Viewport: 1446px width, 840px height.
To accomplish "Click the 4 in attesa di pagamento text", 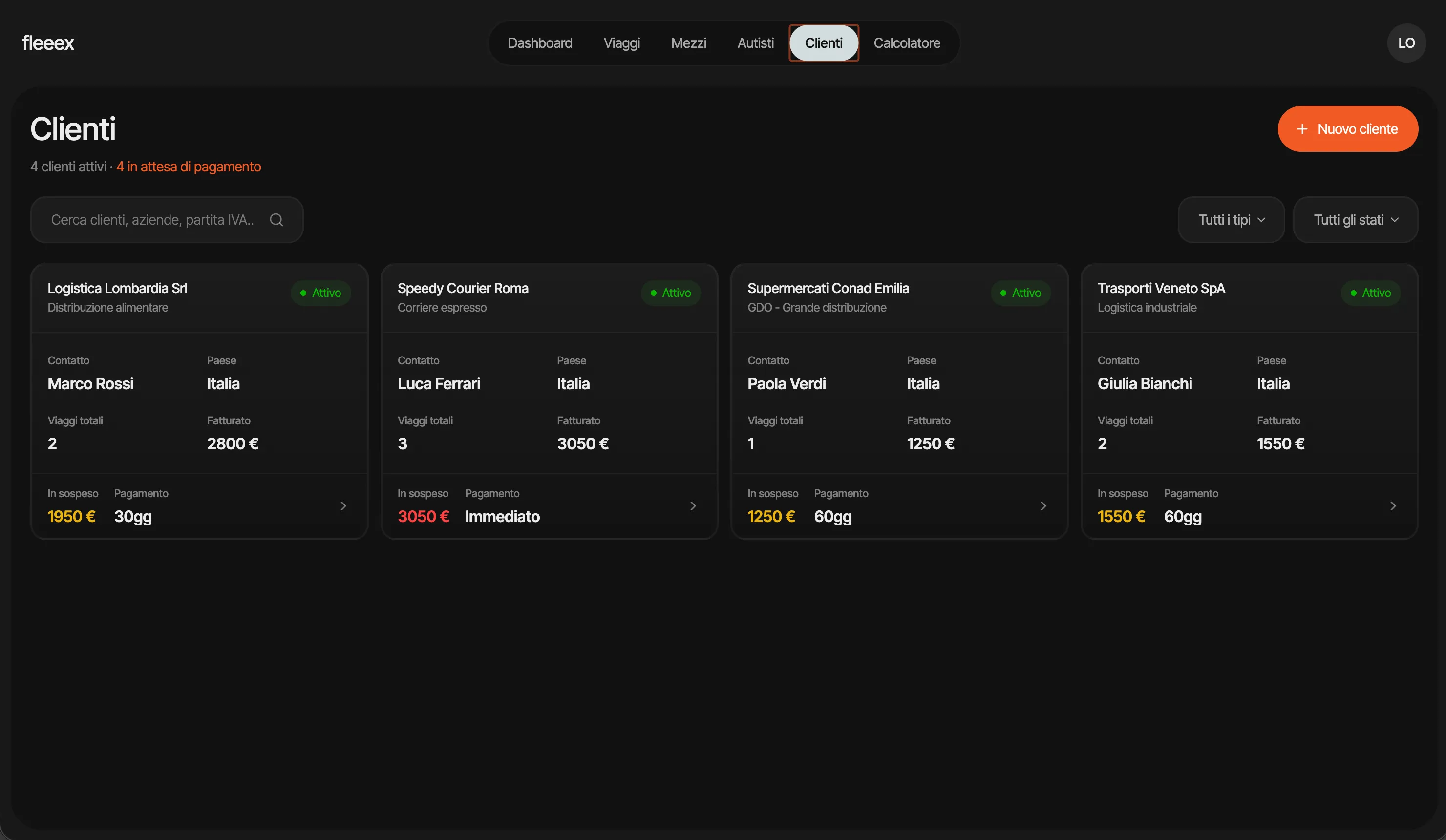I will (x=188, y=167).
